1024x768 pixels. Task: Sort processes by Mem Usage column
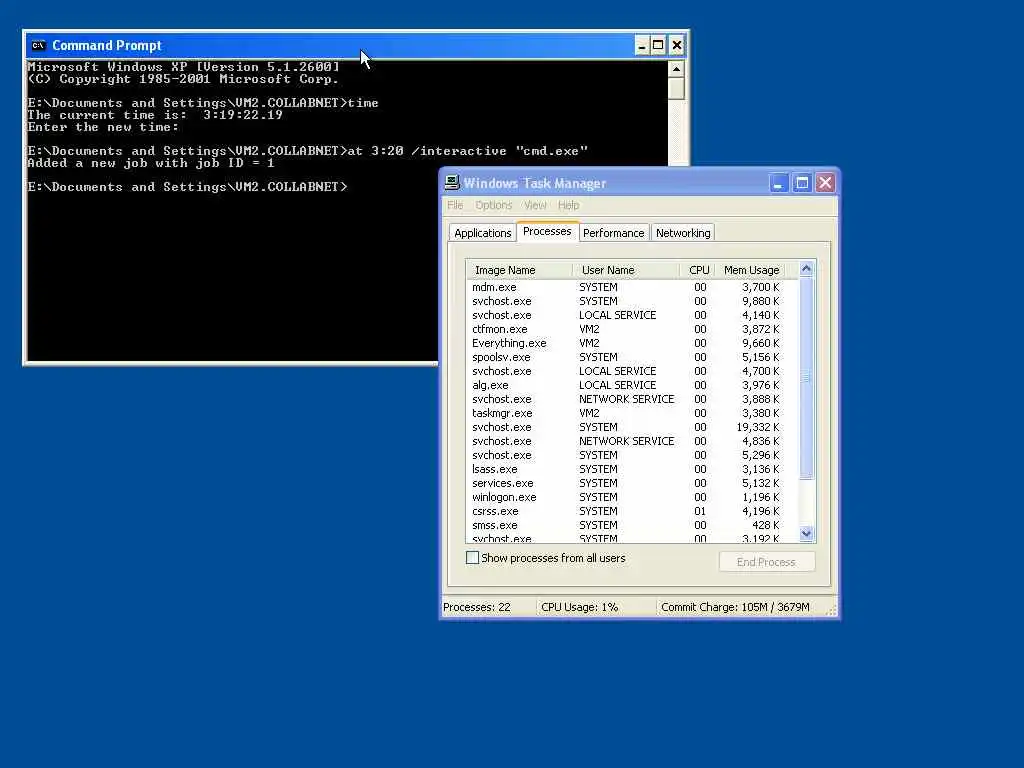point(750,270)
